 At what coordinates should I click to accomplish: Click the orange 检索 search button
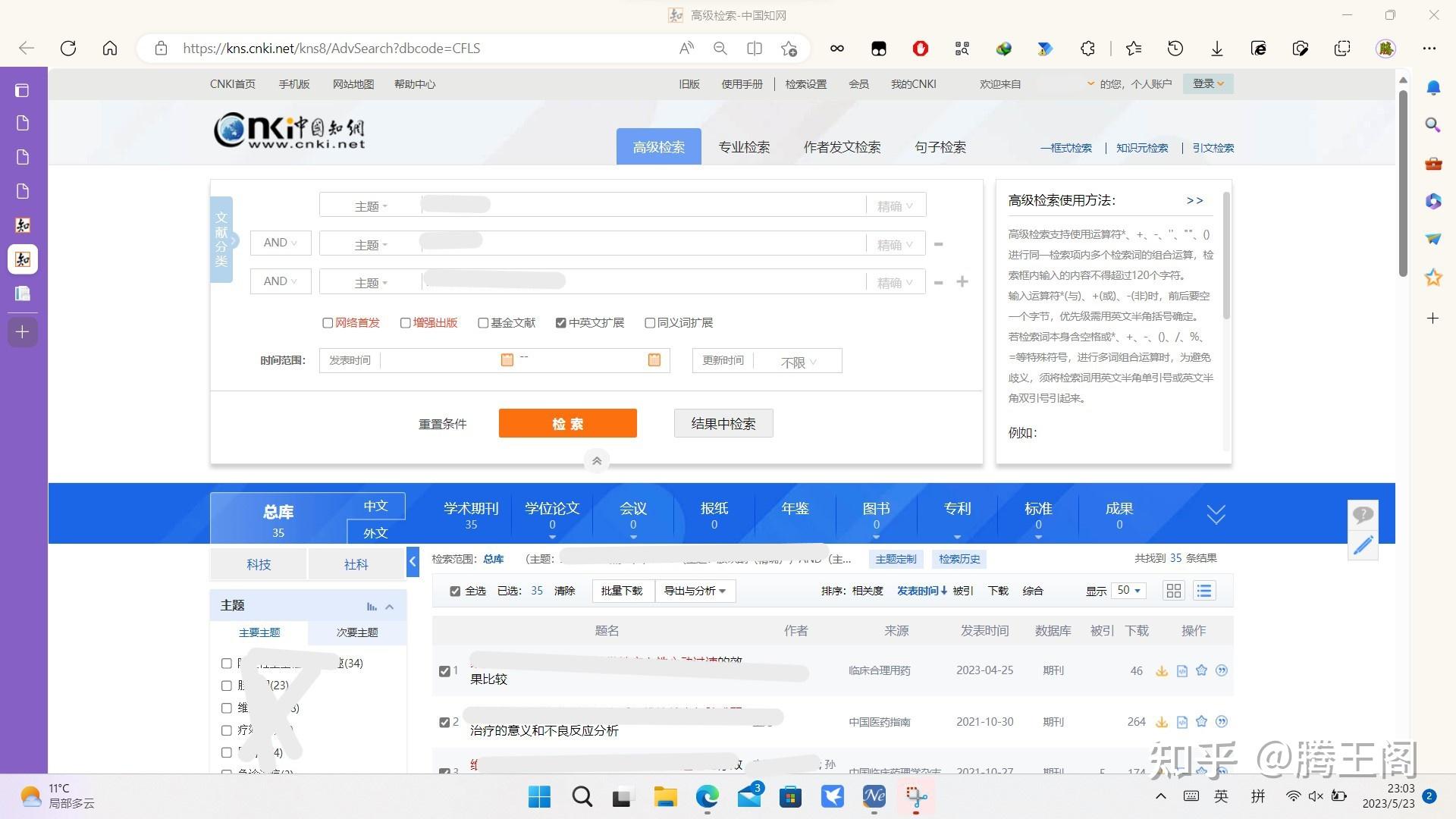pyautogui.click(x=567, y=423)
